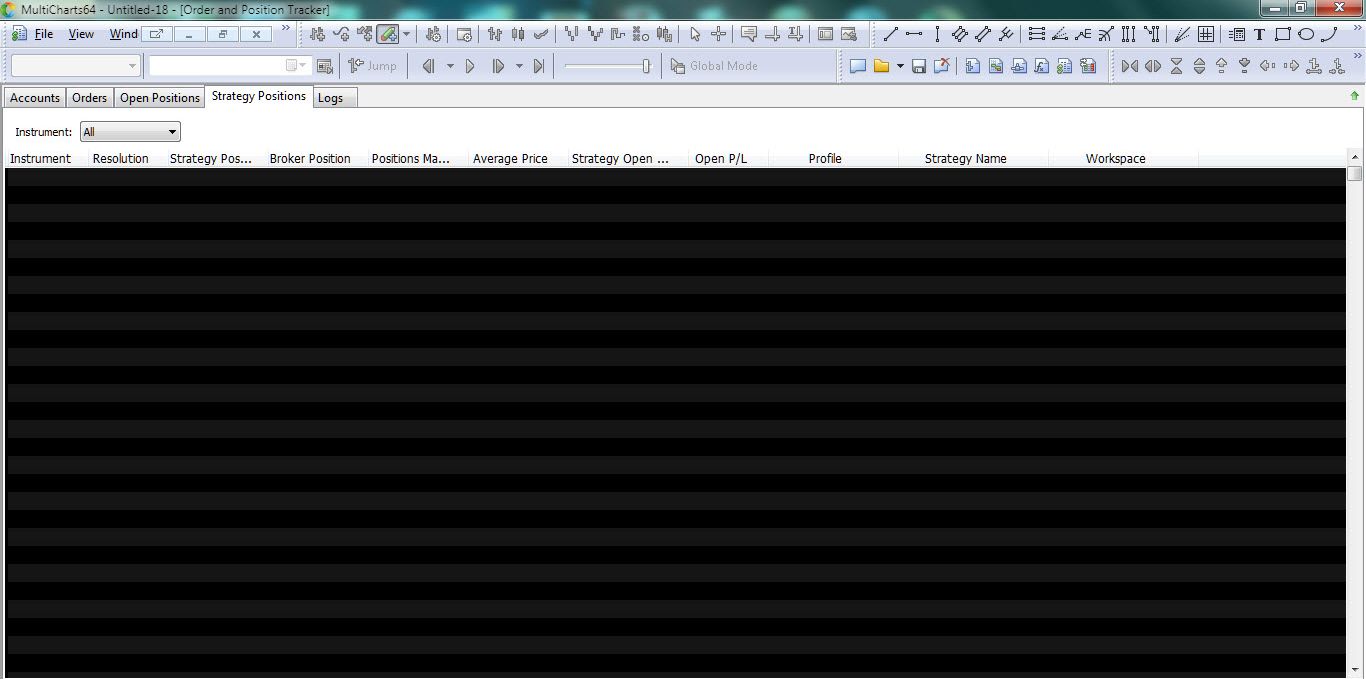The height and width of the screenshot is (679, 1366).
Task: Select the horizontal line drawing tool
Action: coord(914,34)
